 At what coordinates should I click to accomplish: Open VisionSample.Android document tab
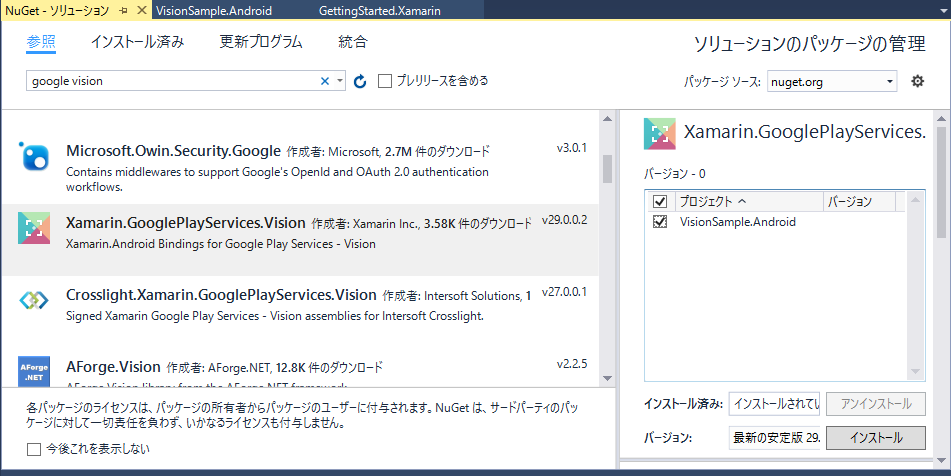pos(213,10)
